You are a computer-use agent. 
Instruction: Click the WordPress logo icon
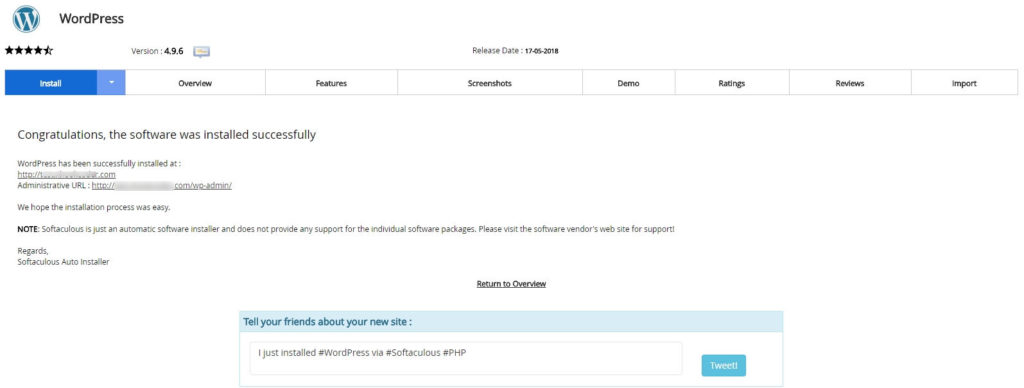(26, 19)
